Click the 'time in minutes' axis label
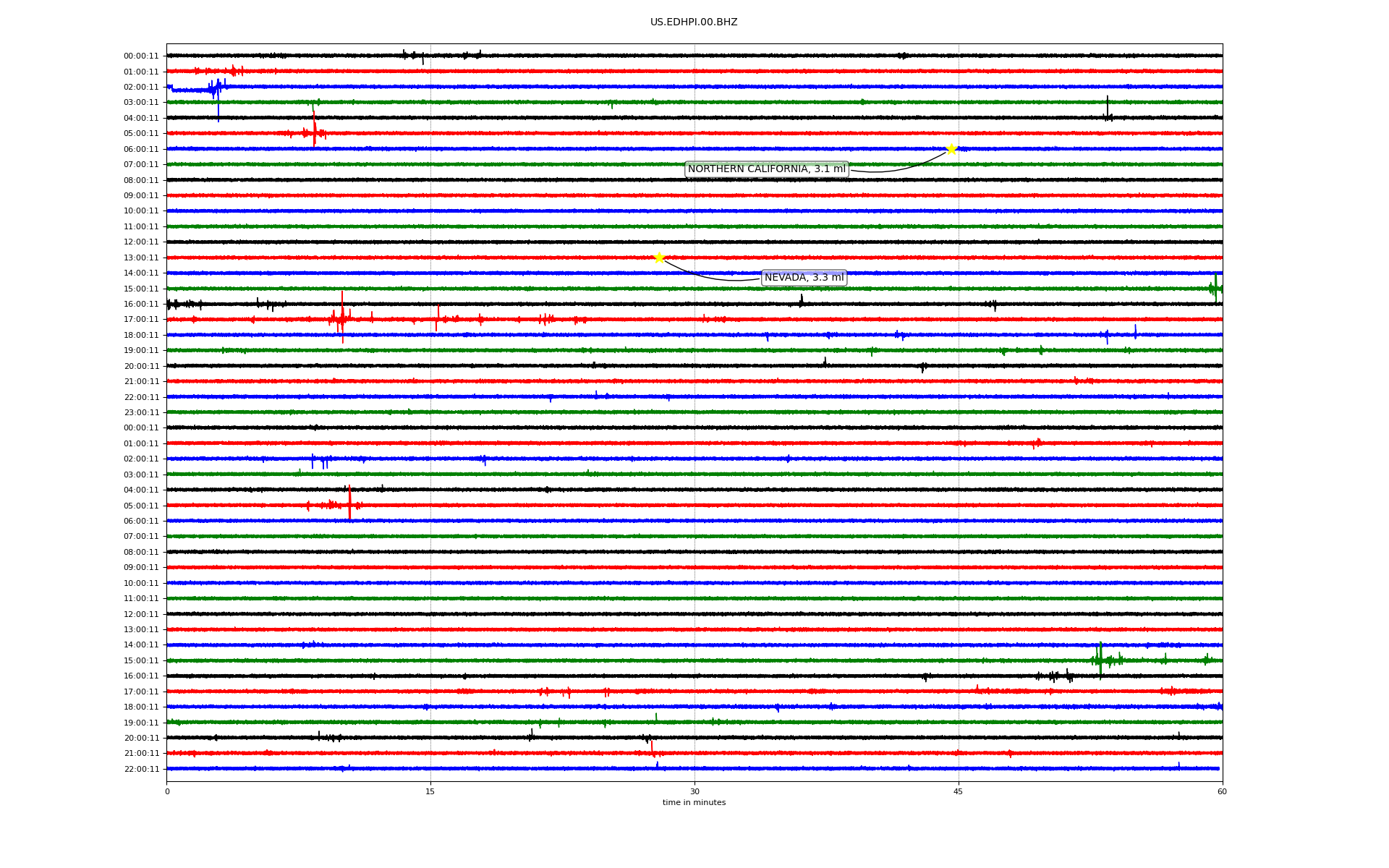This screenshot has width=1389, height=868. [x=694, y=803]
